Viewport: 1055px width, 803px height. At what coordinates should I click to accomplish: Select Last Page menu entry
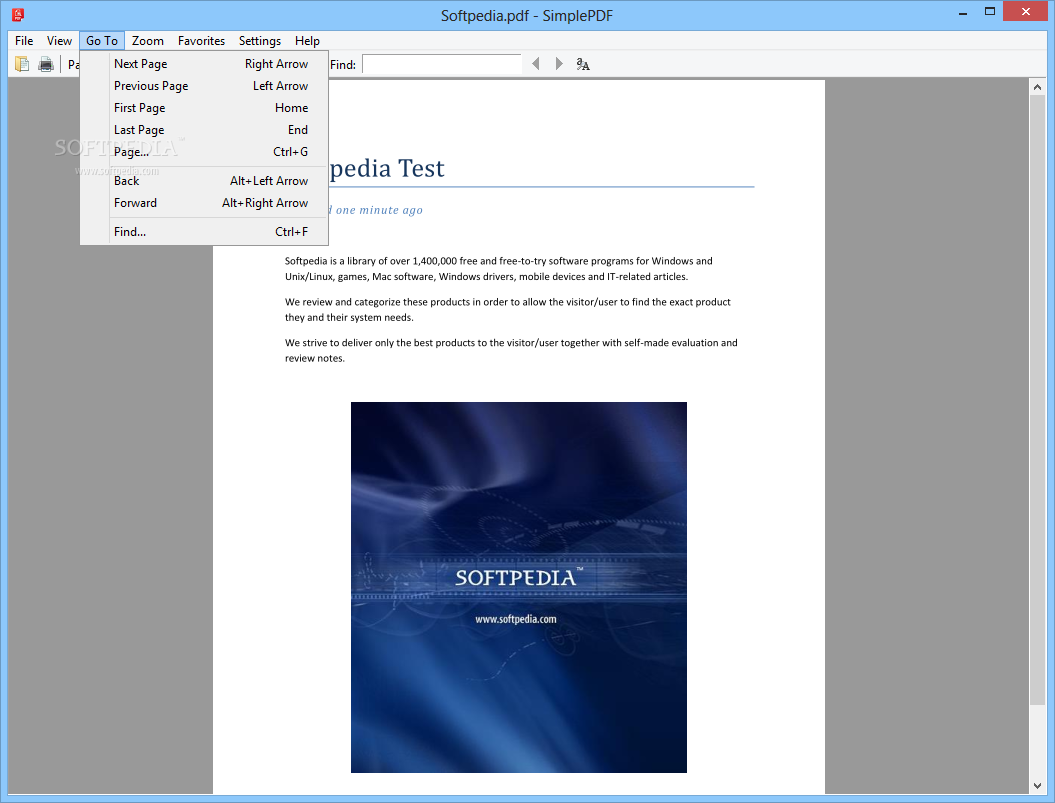click(204, 130)
